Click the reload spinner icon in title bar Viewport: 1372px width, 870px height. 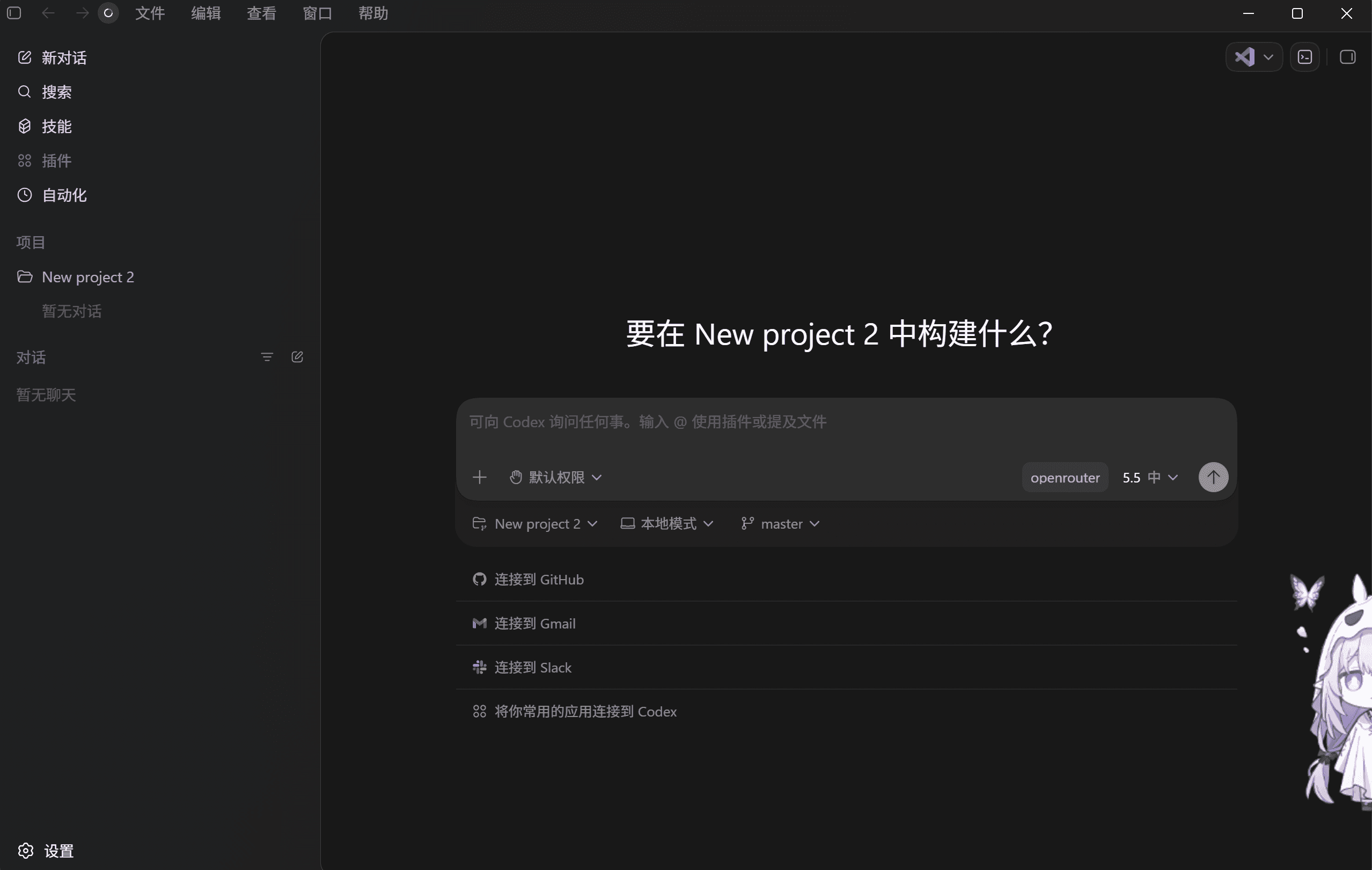click(x=108, y=12)
